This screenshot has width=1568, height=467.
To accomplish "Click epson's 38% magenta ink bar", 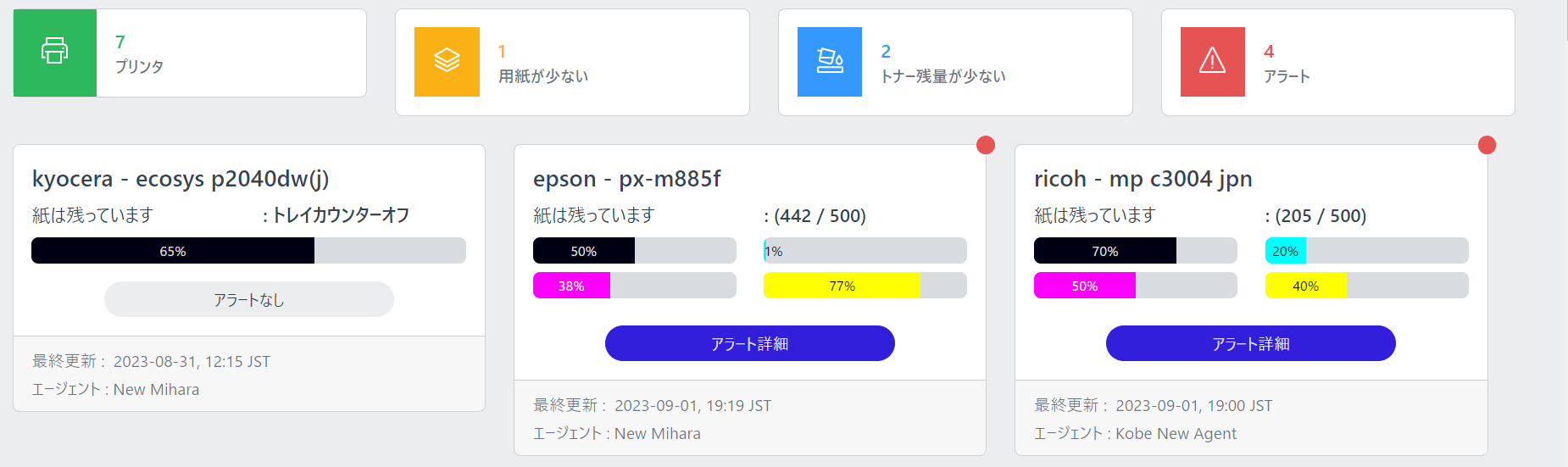I will tap(635, 286).
